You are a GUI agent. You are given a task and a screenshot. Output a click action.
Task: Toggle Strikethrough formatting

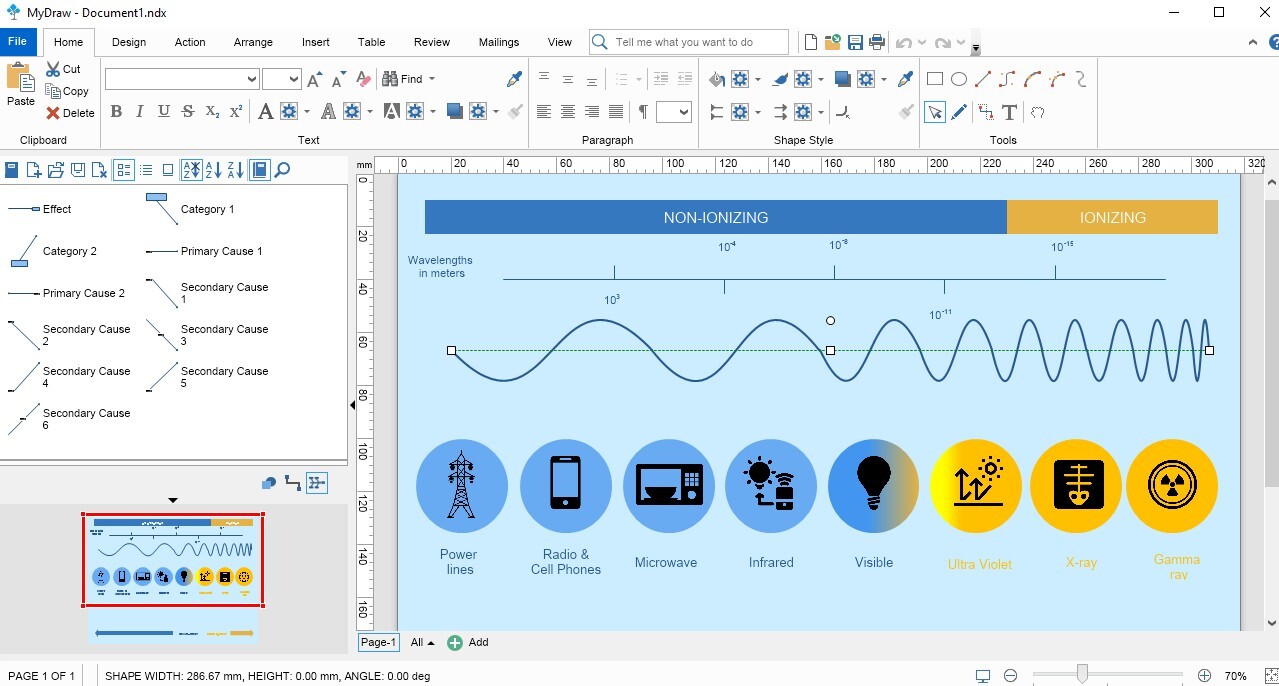point(188,112)
